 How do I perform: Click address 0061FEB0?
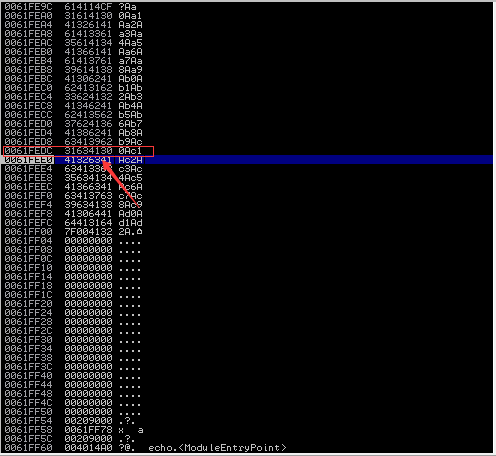point(28,52)
